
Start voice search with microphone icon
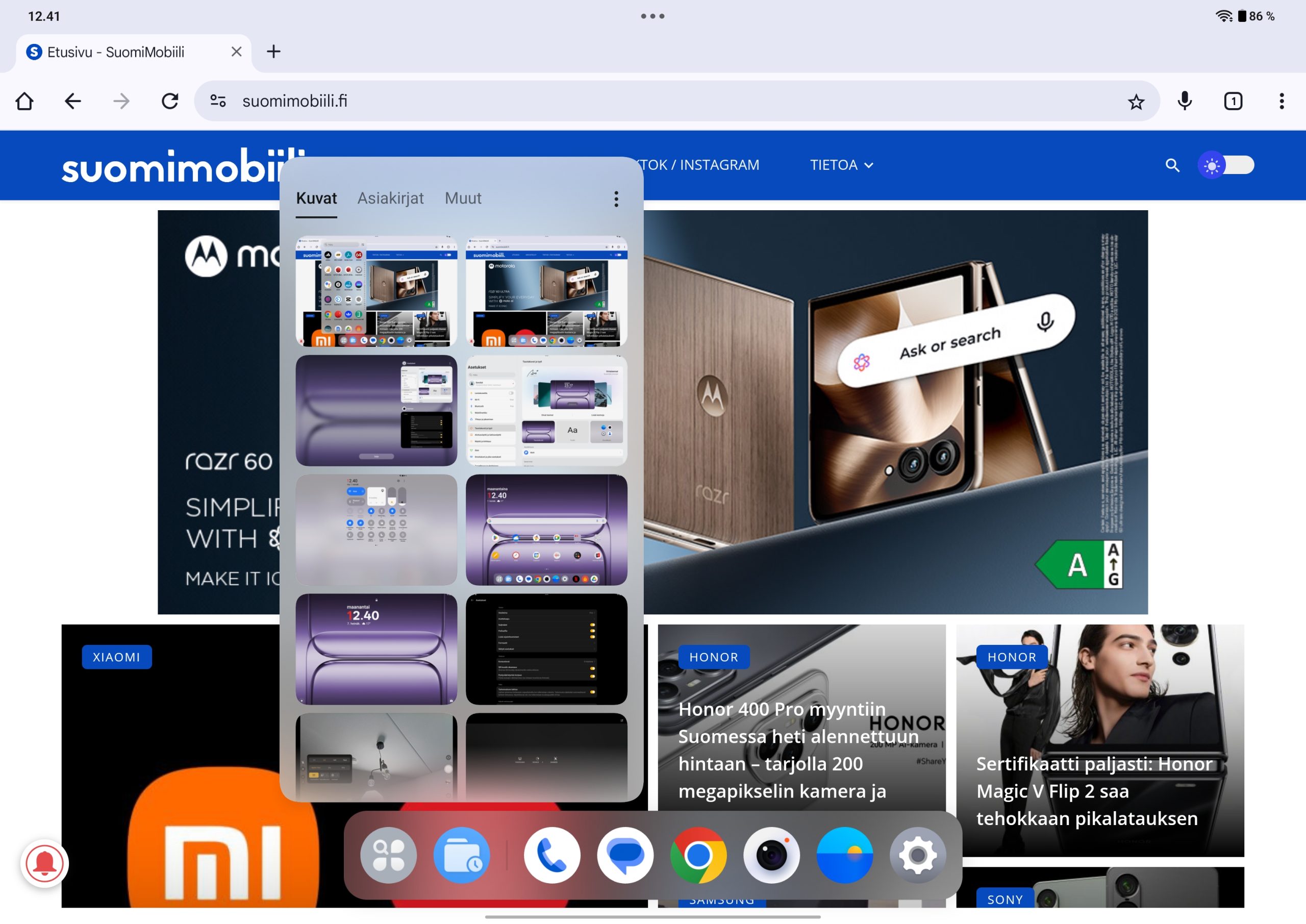(1185, 101)
